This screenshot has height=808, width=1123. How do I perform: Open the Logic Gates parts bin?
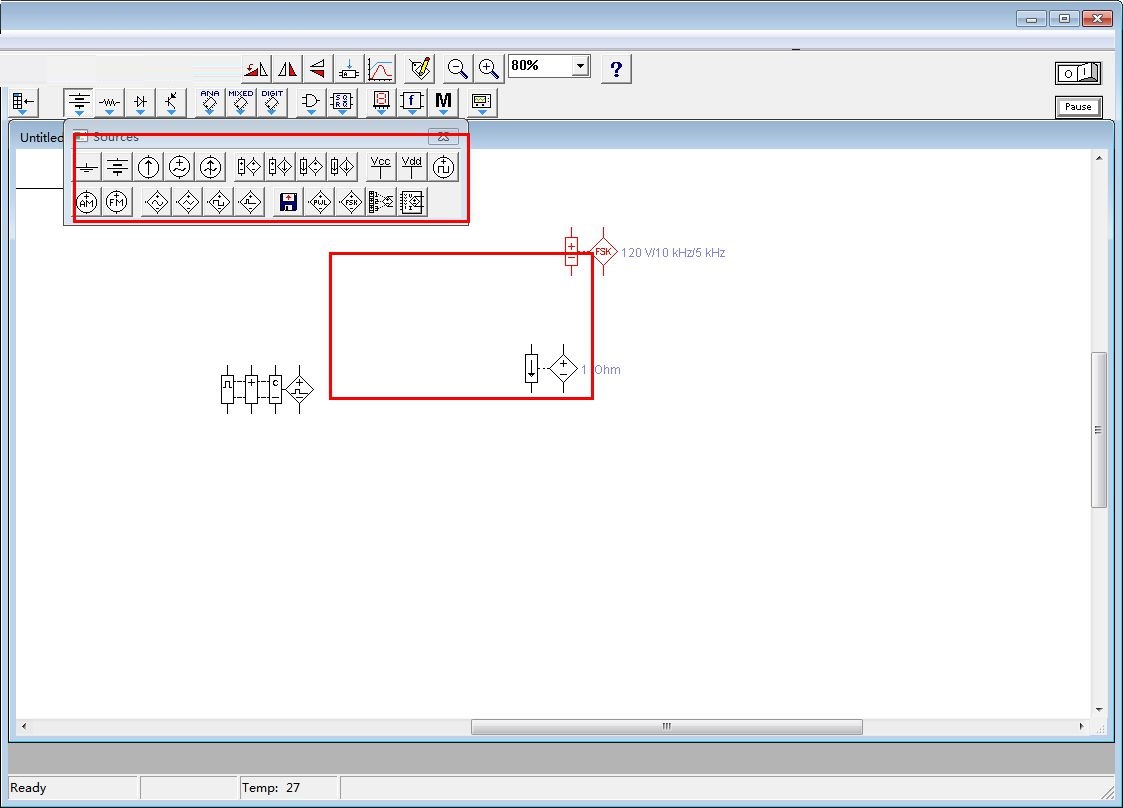[311, 102]
